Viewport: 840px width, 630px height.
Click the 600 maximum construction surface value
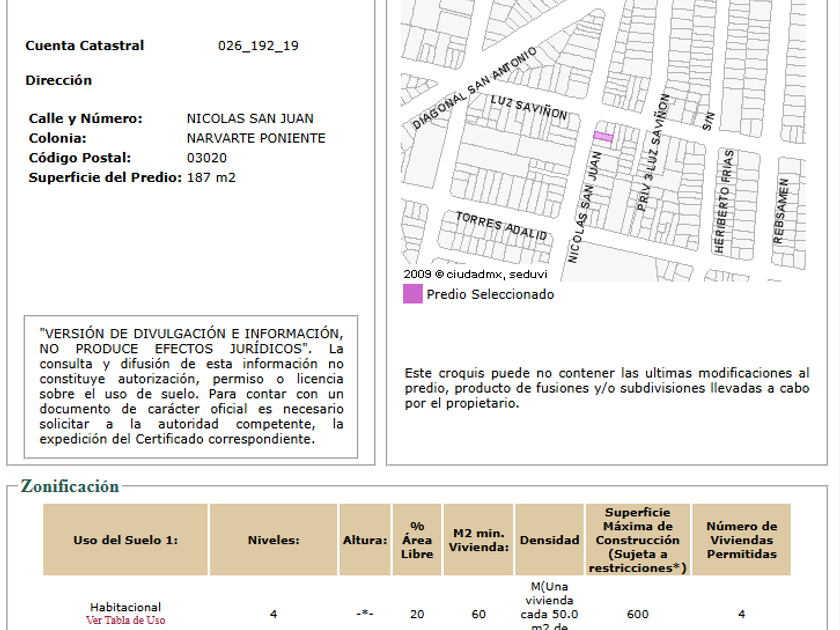click(638, 614)
